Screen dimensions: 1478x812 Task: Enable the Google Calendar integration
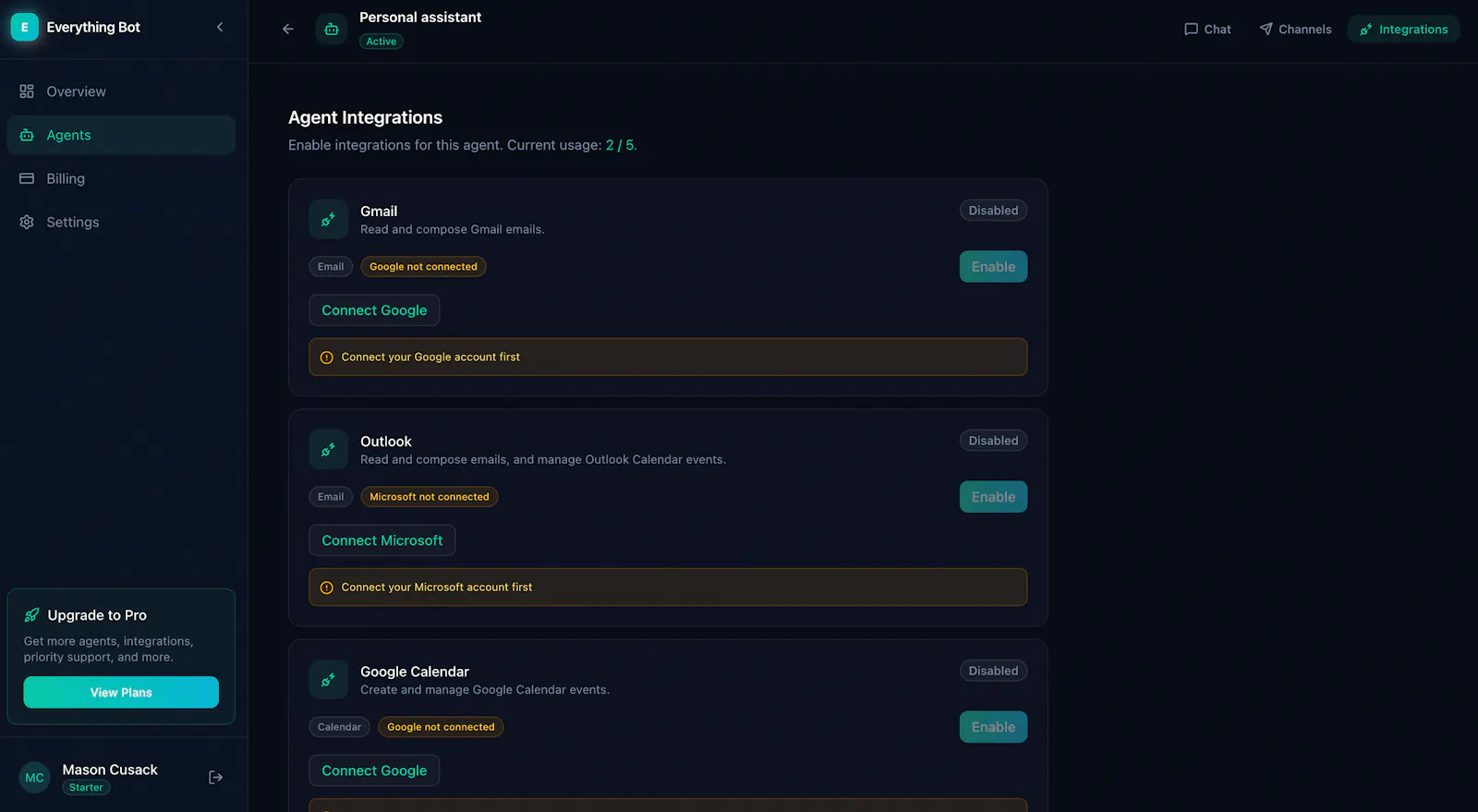coord(993,727)
